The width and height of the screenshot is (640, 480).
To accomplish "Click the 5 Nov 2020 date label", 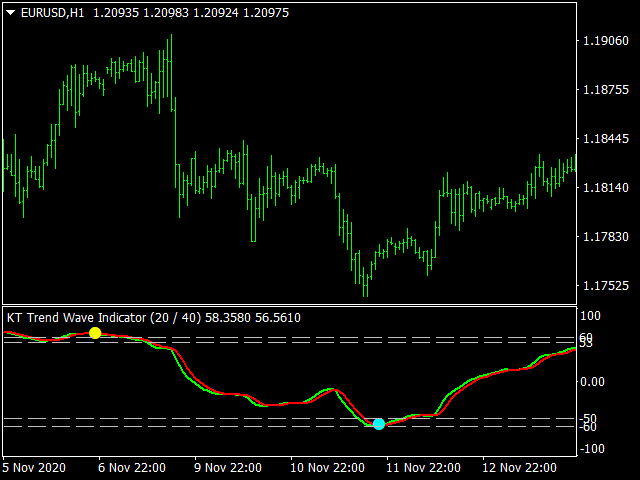I will [34, 467].
